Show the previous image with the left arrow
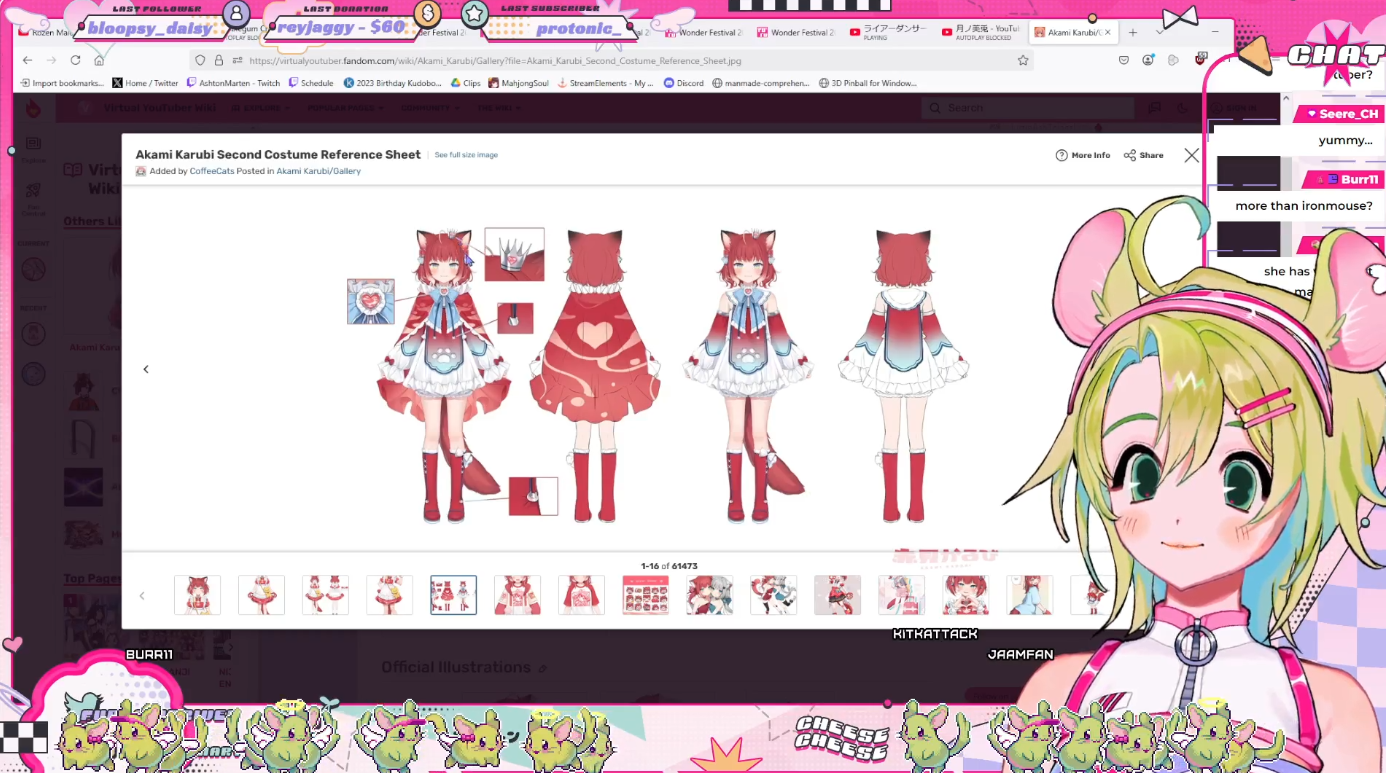This screenshot has height=773, width=1386. 146,369
